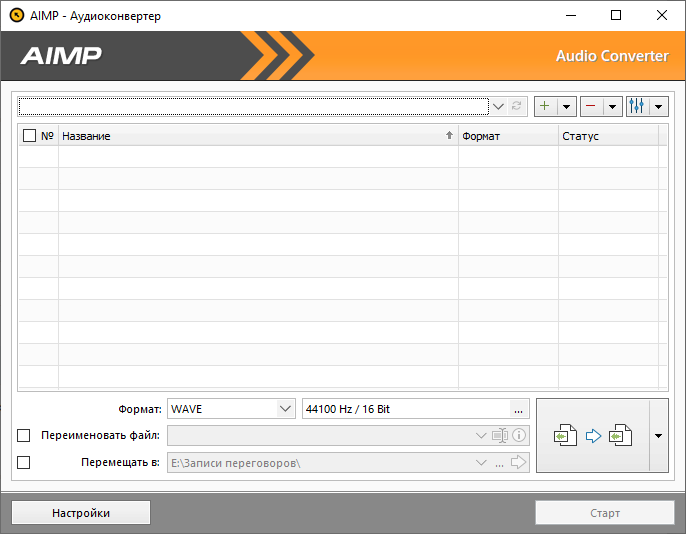Click the refresh icon beside the top field
686x534 pixels.
(517, 106)
